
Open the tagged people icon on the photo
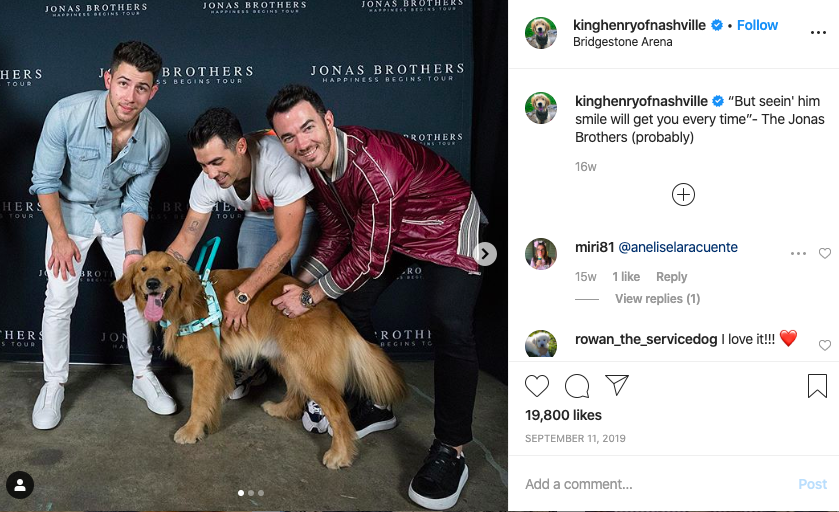point(20,485)
